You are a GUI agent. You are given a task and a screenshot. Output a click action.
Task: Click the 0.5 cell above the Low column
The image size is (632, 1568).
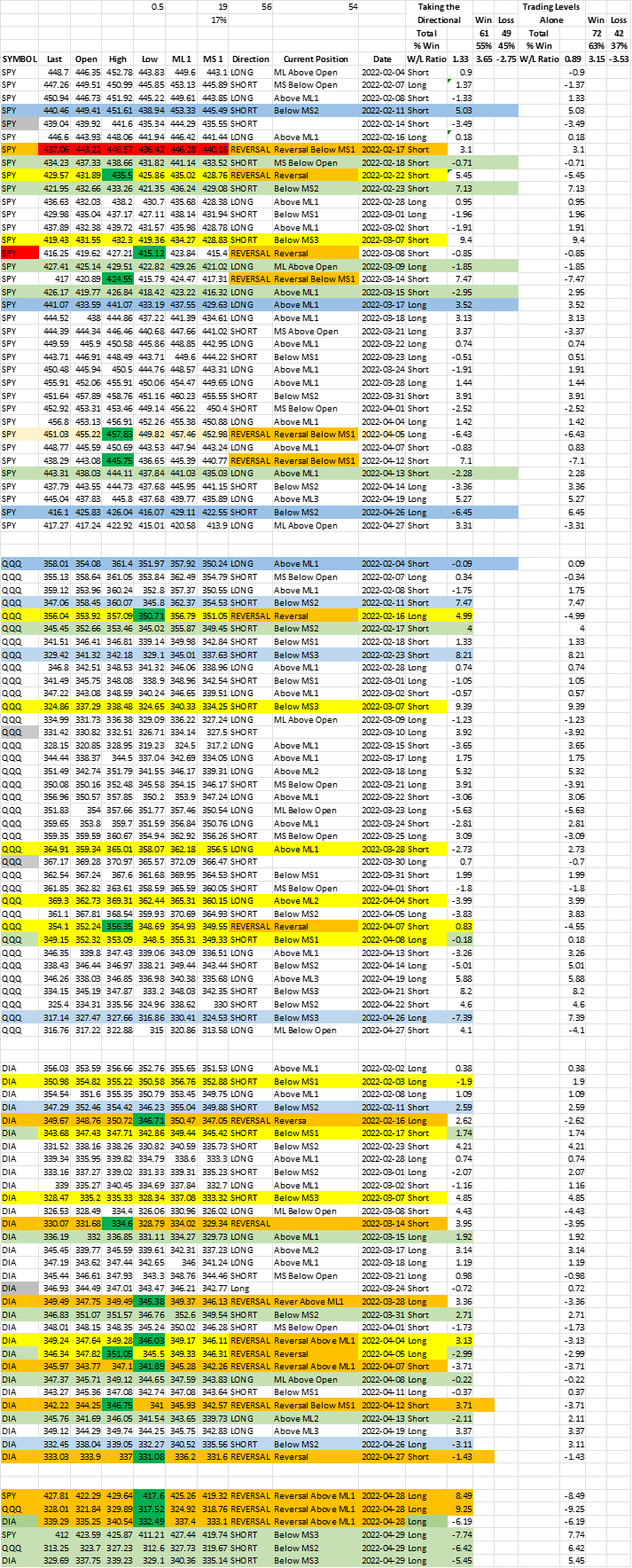click(x=150, y=7)
